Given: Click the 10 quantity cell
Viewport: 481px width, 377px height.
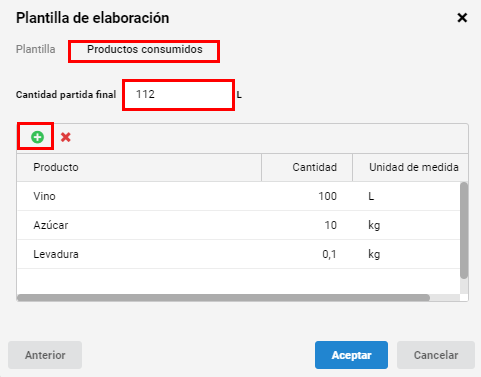Looking at the screenshot, I should [307, 225].
